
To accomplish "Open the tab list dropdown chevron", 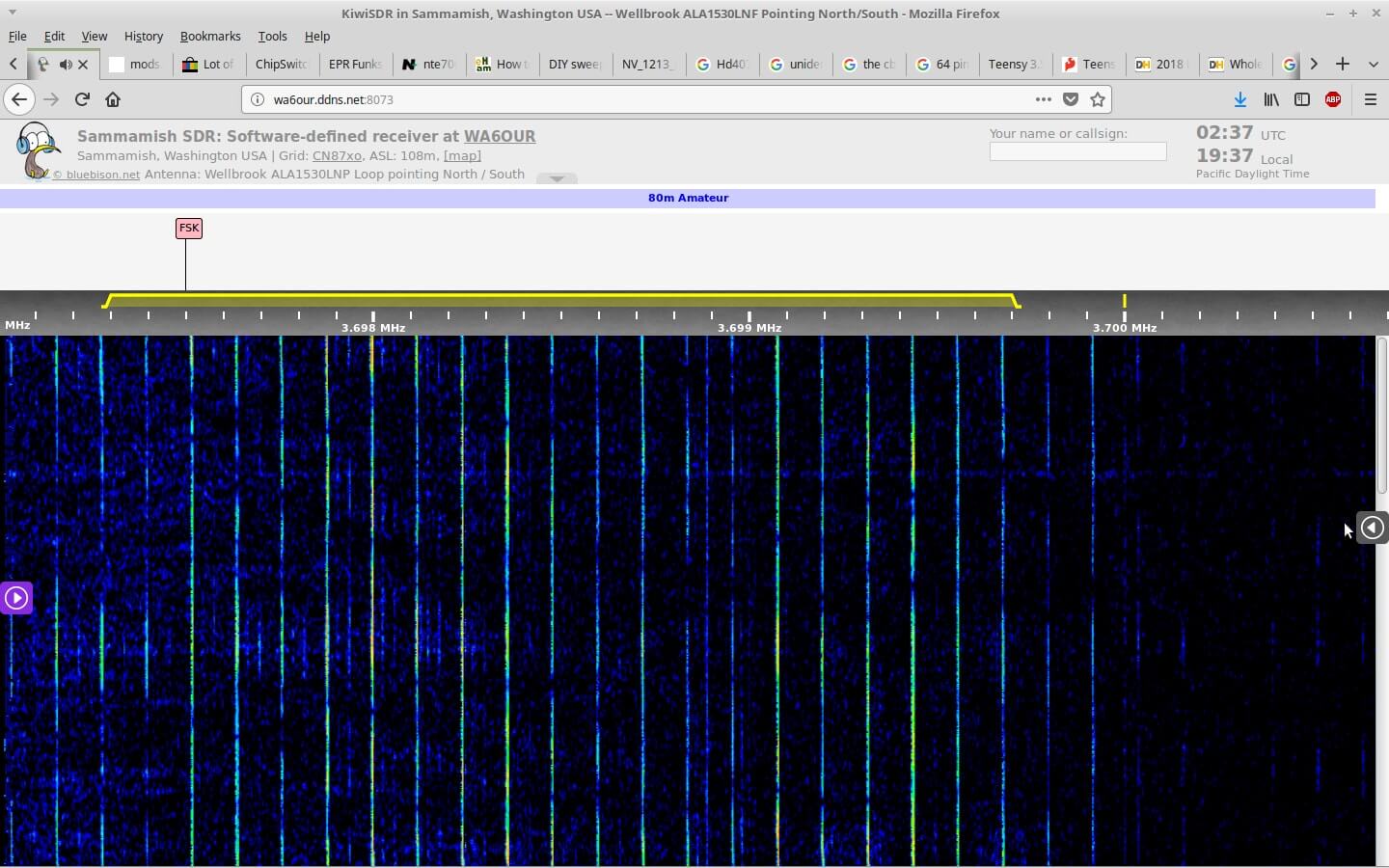I will pos(1372,65).
